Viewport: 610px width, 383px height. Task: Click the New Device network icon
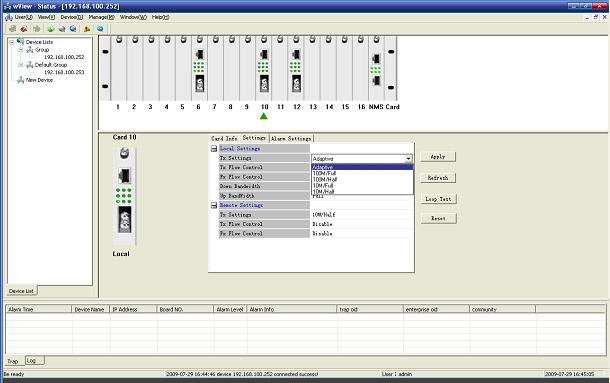21,80
